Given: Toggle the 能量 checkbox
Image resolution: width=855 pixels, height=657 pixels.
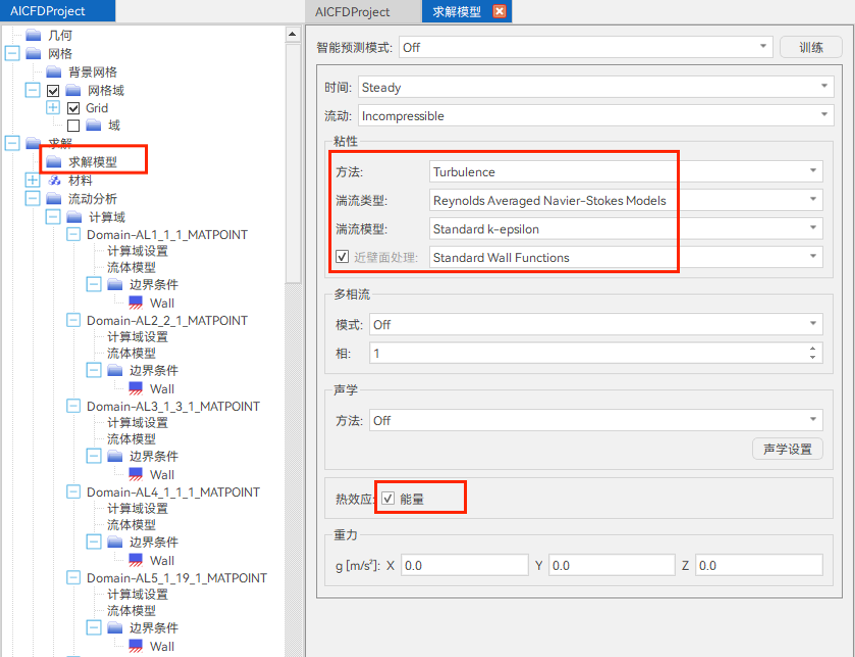Looking at the screenshot, I should tap(388, 498).
